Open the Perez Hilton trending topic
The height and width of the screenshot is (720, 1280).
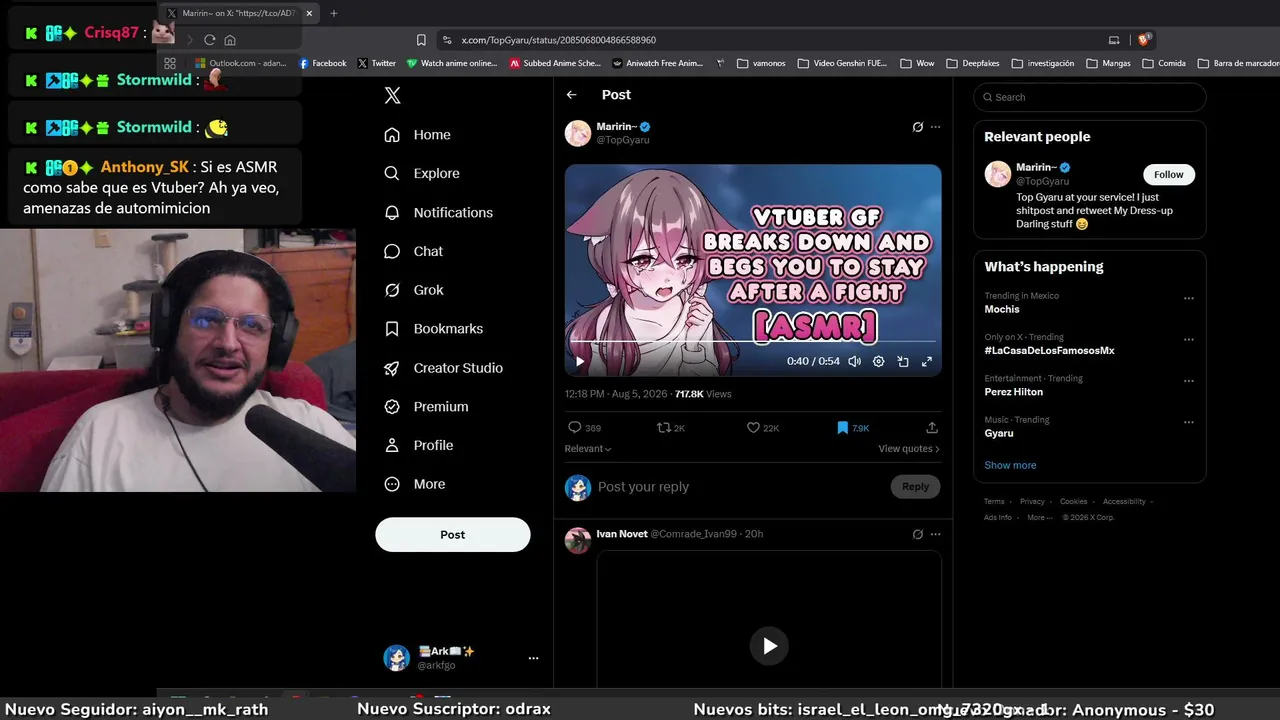1014,392
